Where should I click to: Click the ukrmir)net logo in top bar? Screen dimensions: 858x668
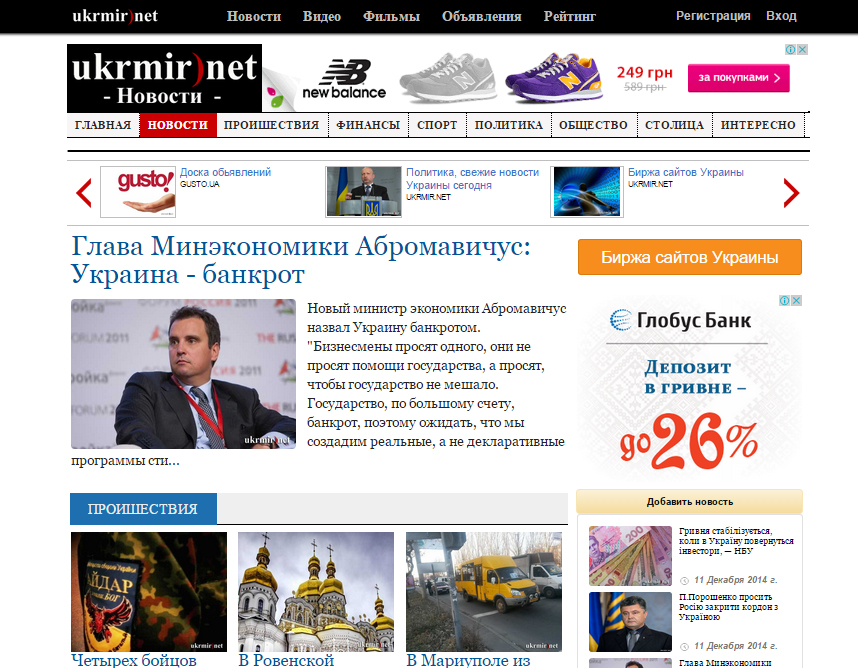point(115,16)
